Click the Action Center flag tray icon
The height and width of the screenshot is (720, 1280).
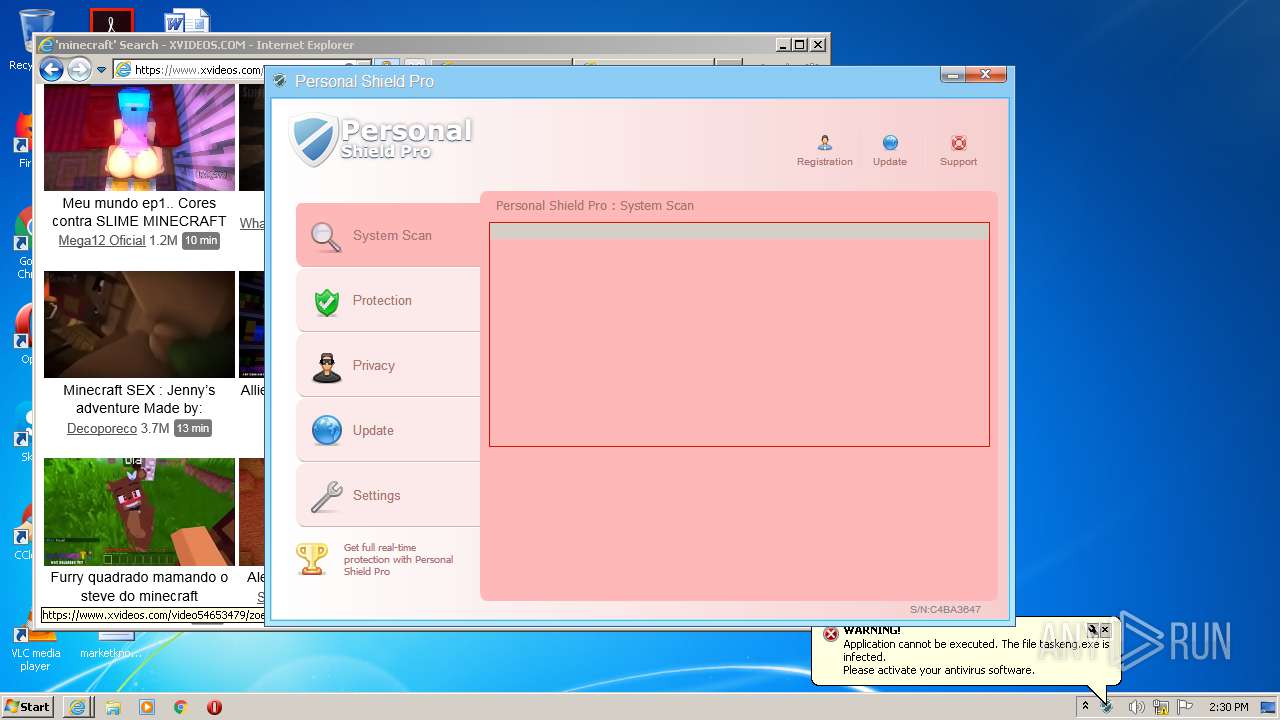(1185, 707)
